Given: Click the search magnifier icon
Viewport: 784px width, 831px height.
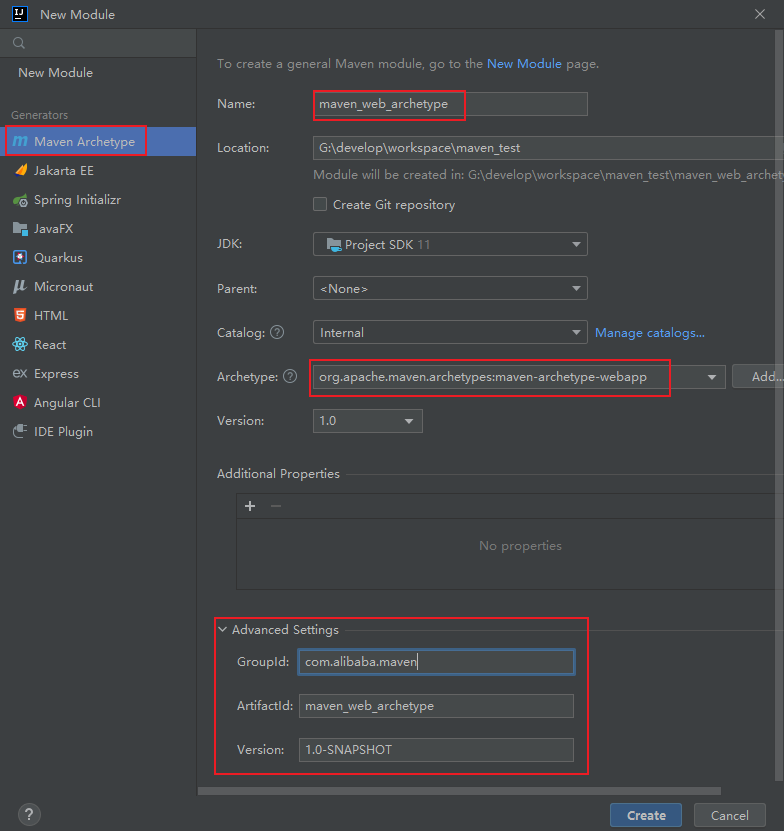Looking at the screenshot, I should click(x=19, y=43).
